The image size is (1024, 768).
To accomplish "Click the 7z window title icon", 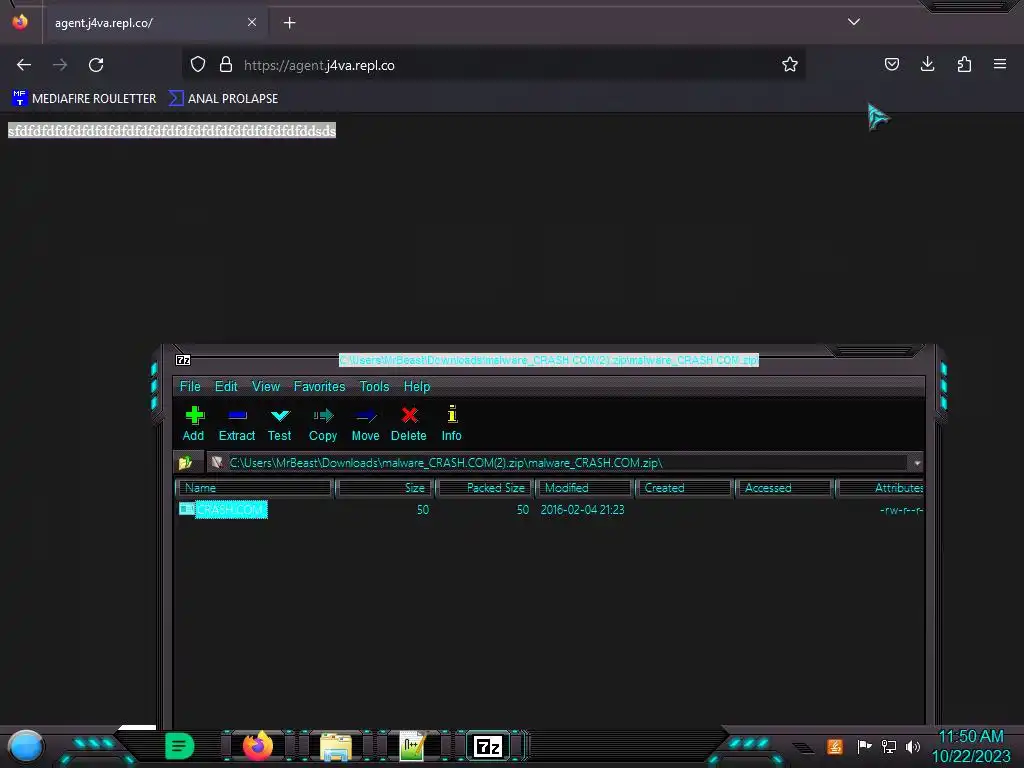I will [x=183, y=360].
